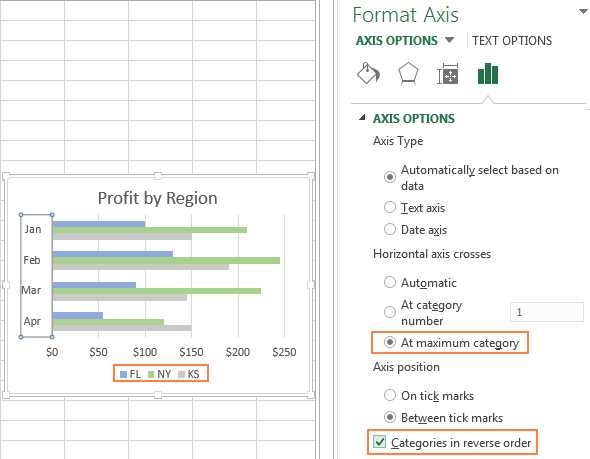Click the $50 axis value
This screenshot has height=459, width=590.
point(98,352)
